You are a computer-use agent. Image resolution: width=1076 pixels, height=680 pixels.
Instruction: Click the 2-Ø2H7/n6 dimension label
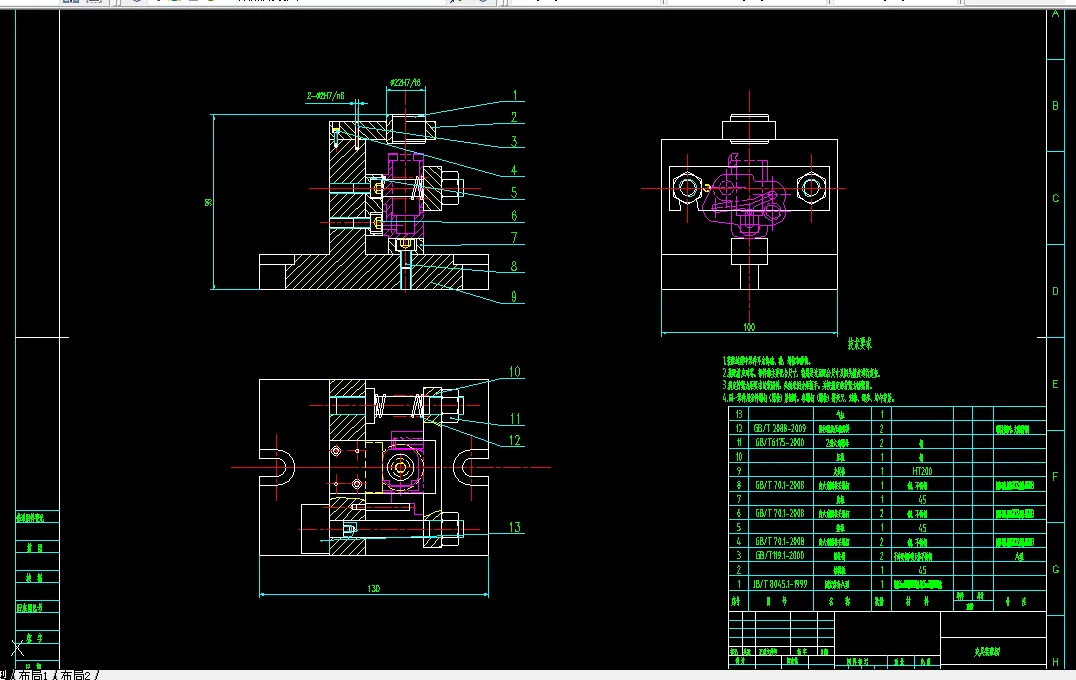(x=325, y=96)
